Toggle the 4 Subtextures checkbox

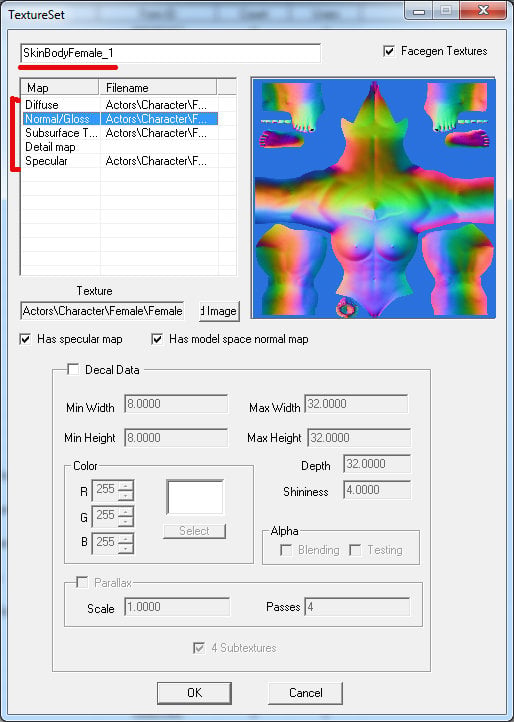click(x=199, y=648)
